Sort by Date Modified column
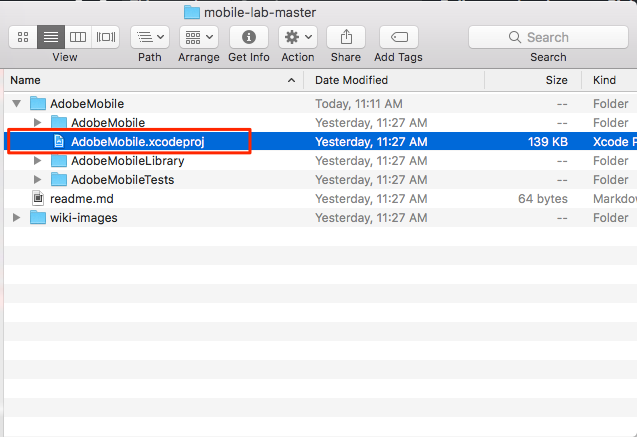Screen dimensions: 637x437 point(394,80)
